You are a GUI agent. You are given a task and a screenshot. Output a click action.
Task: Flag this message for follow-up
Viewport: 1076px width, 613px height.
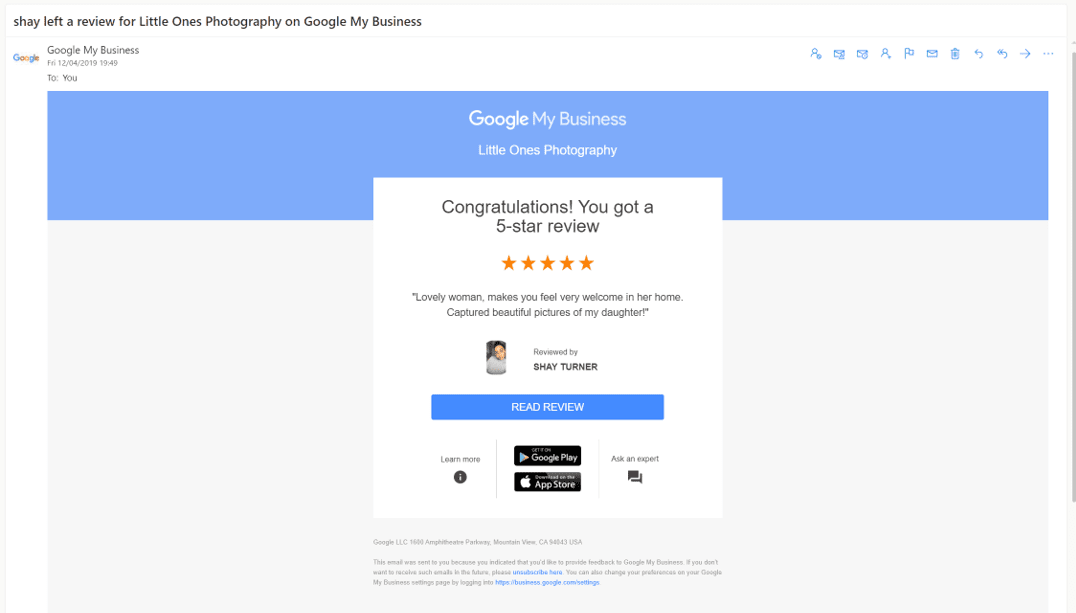(909, 54)
